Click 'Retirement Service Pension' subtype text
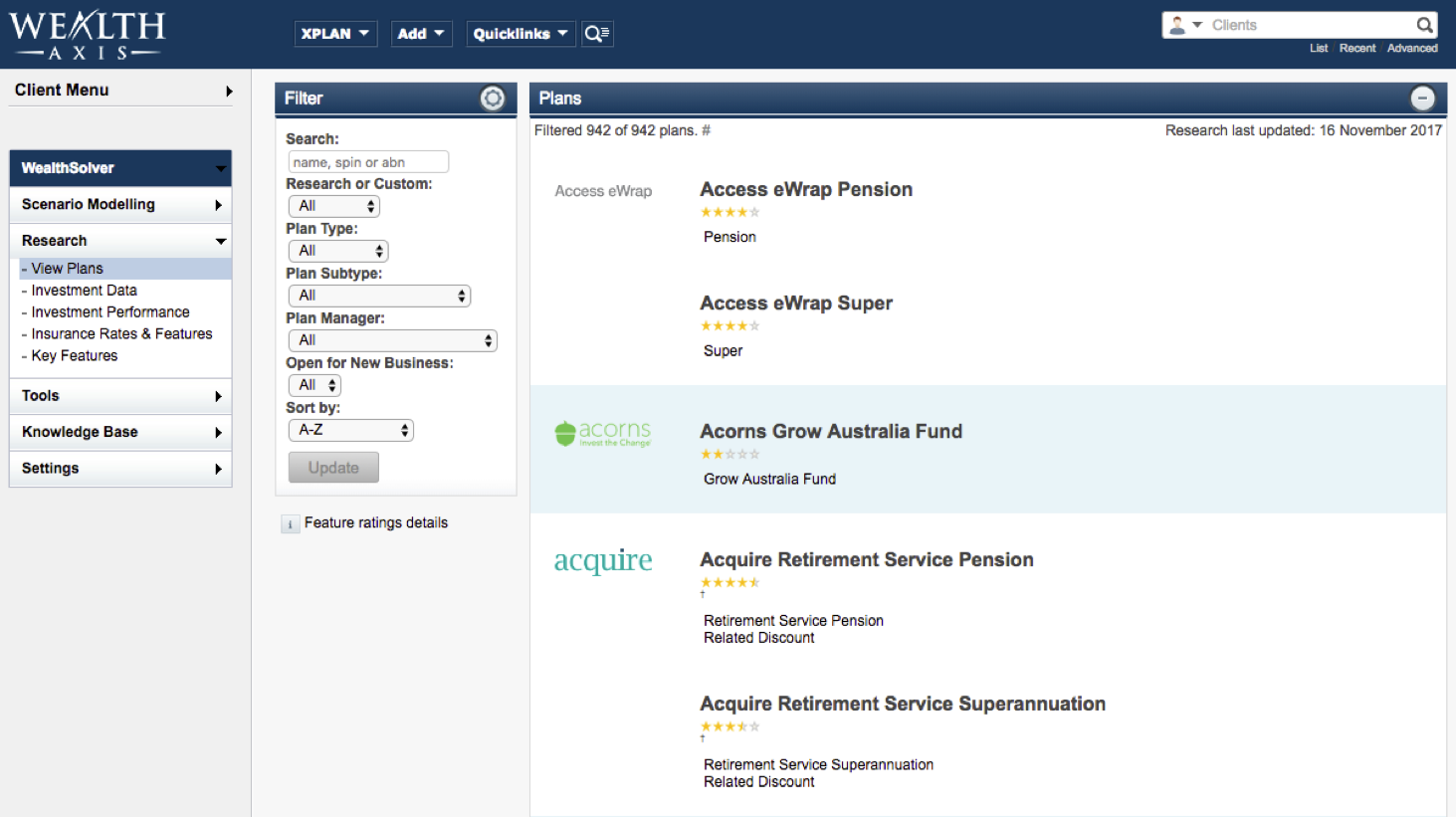Image resolution: width=1456 pixels, height=817 pixels. 793,621
